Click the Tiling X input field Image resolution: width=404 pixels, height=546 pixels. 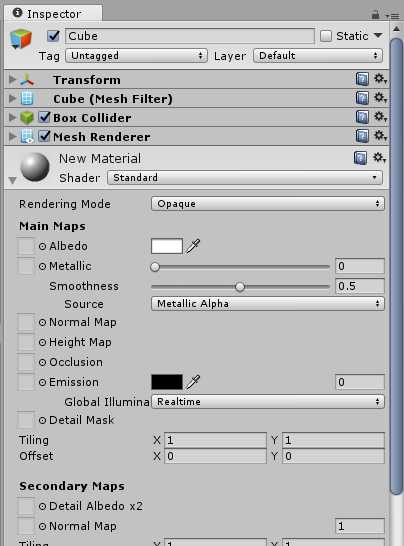coord(215,440)
